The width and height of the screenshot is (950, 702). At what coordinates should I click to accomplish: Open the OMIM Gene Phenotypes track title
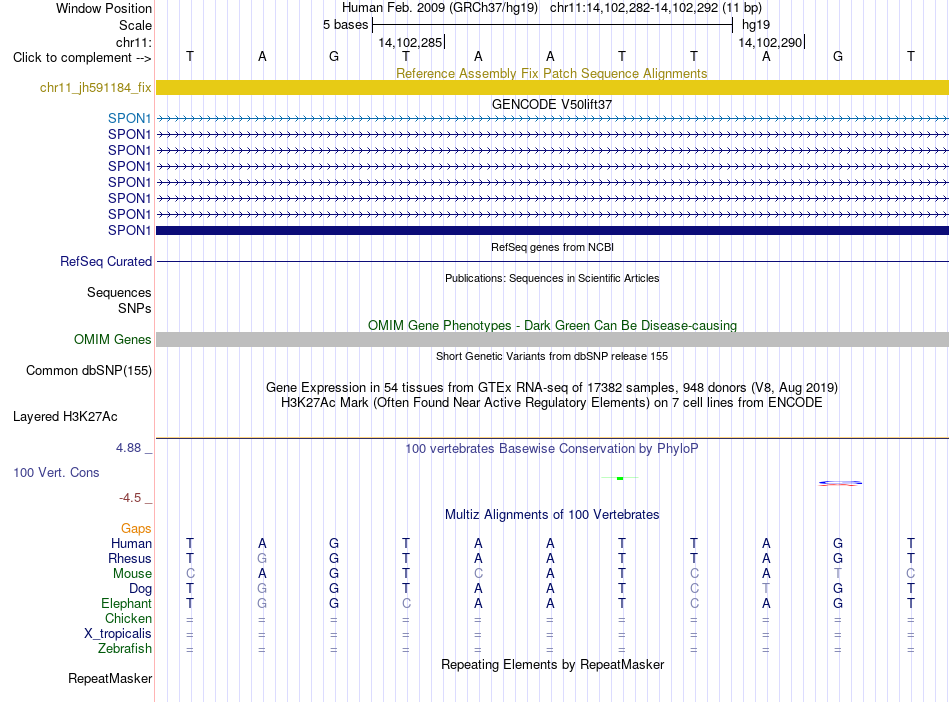(552, 325)
